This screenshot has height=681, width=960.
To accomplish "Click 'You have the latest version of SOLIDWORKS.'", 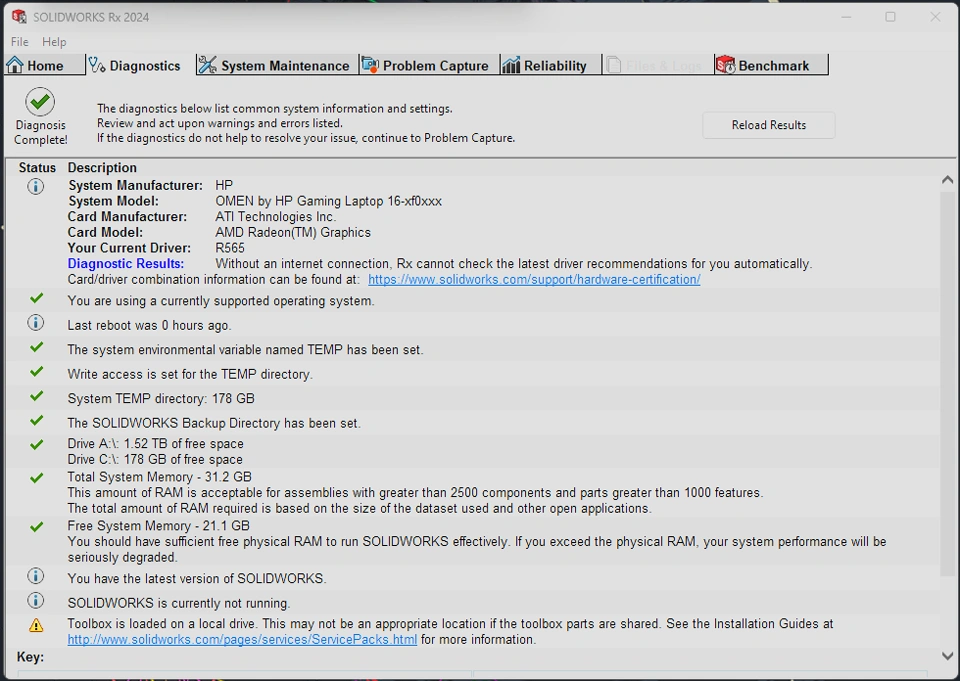I will click(197, 579).
